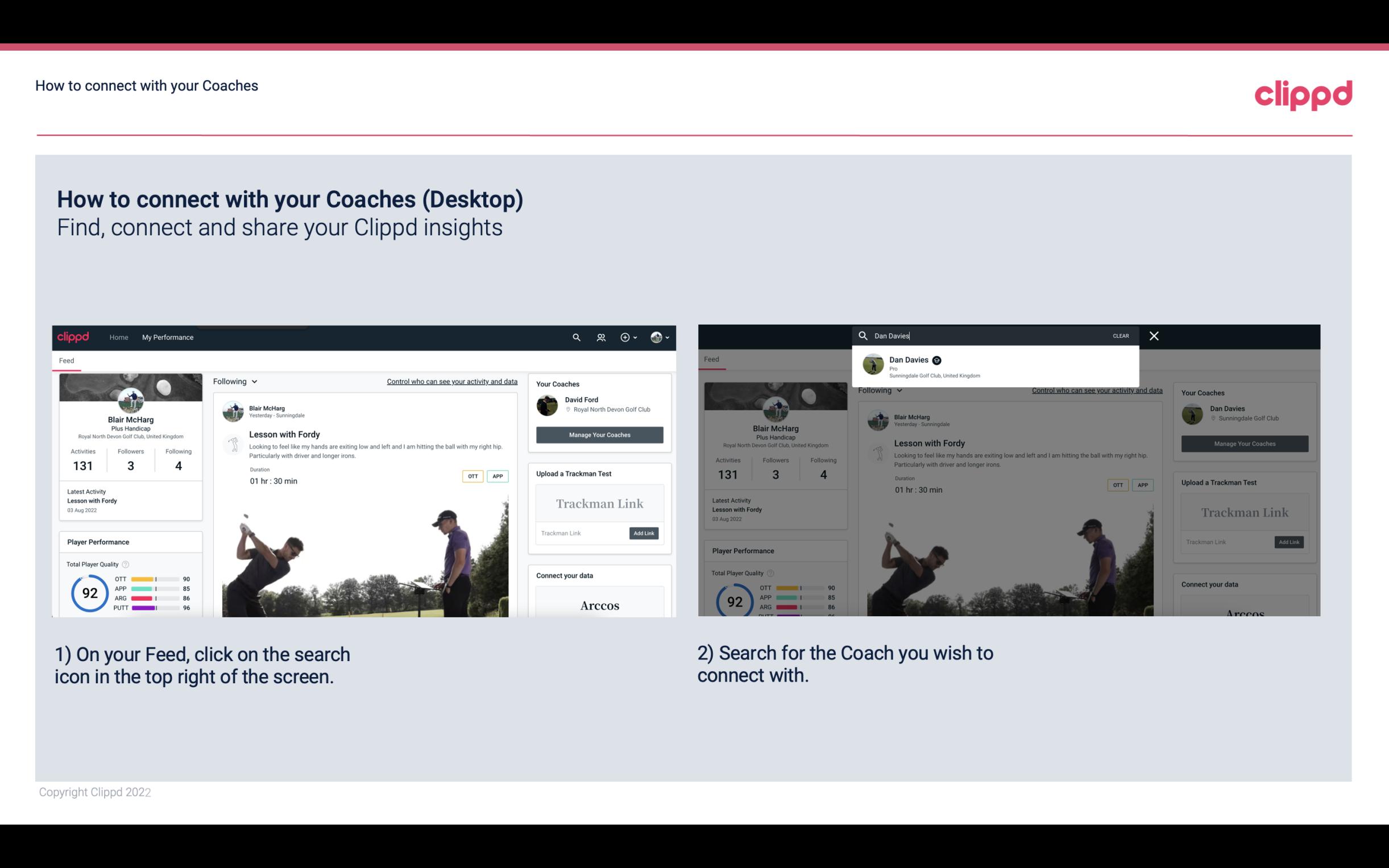Viewport: 1389px width, 868px height.
Task: Click Manage Your Coaches button
Action: [x=600, y=434]
